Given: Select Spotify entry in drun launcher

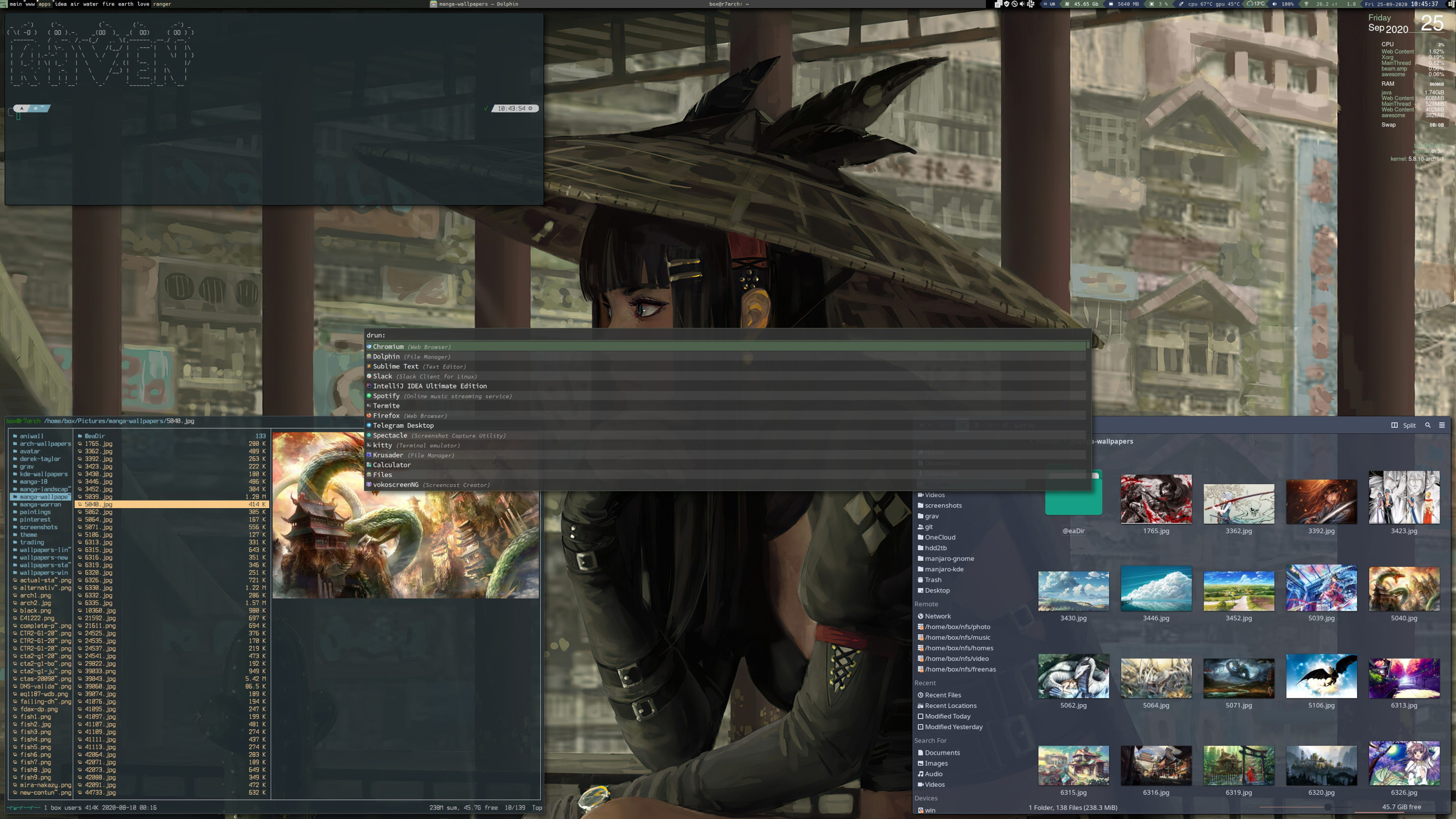Looking at the screenshot, I should point(386,396).
